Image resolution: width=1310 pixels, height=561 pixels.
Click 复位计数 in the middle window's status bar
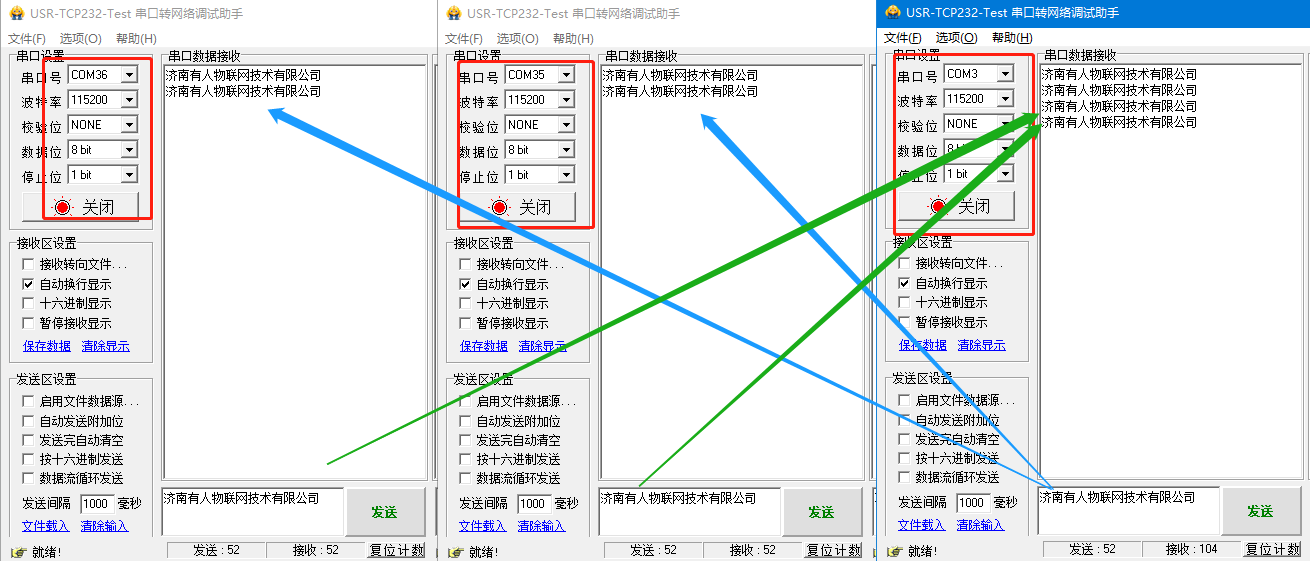834,550
